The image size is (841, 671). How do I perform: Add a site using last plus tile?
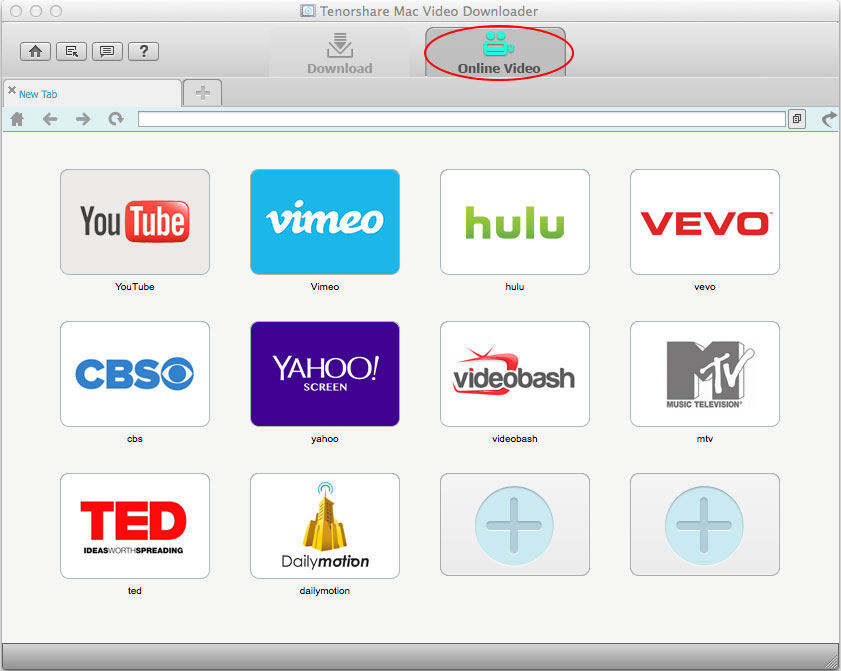pyautogui.click(x=705, y=525)
